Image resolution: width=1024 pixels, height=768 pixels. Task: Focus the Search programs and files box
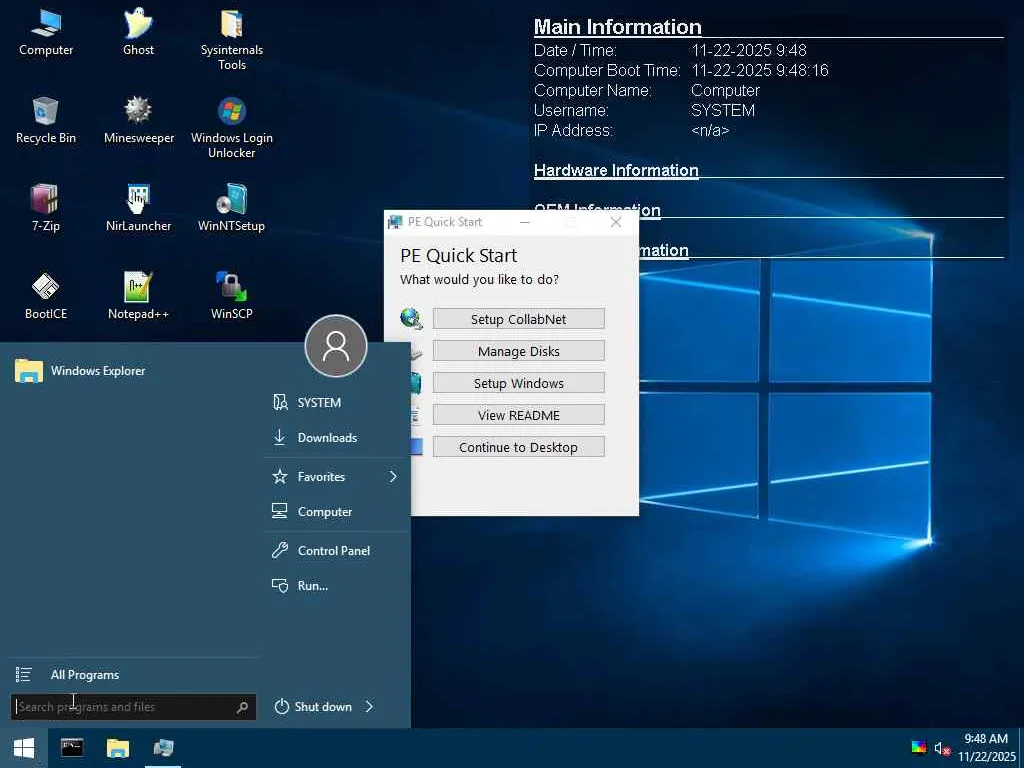pyautogui.click(x=133, y=707)
